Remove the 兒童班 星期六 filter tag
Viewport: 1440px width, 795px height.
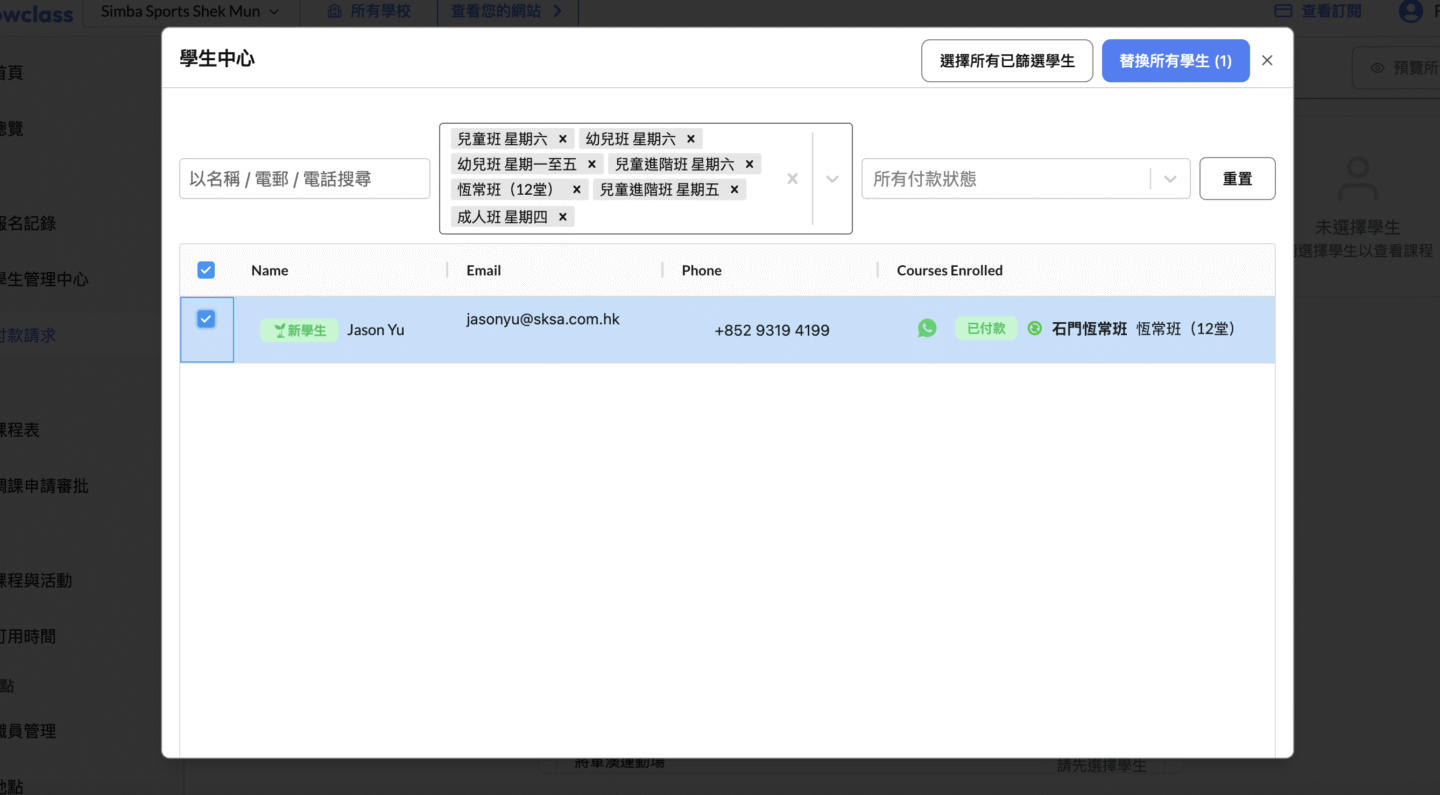click(563, 139)
